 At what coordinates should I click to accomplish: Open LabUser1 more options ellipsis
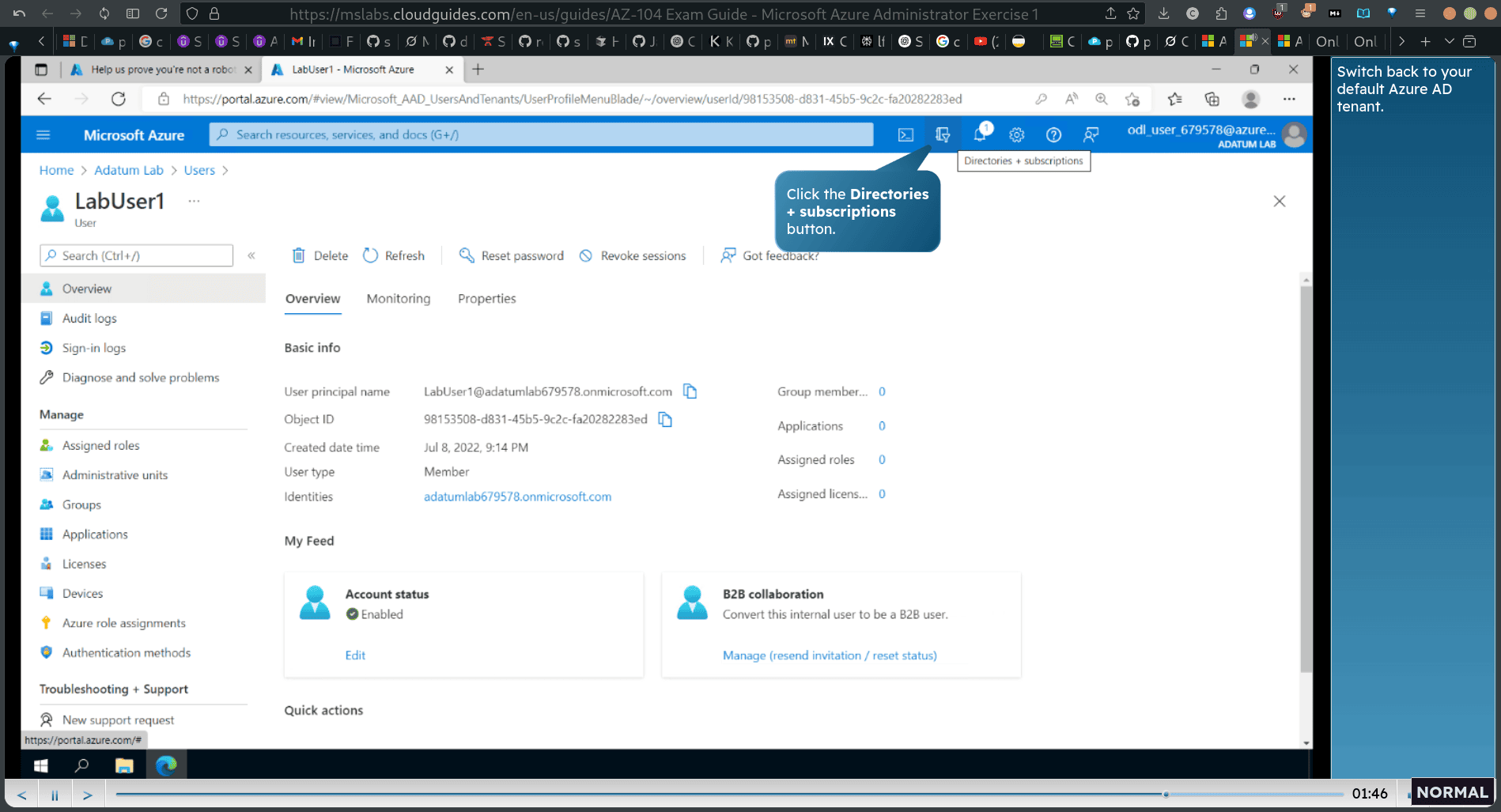(194, 201)
